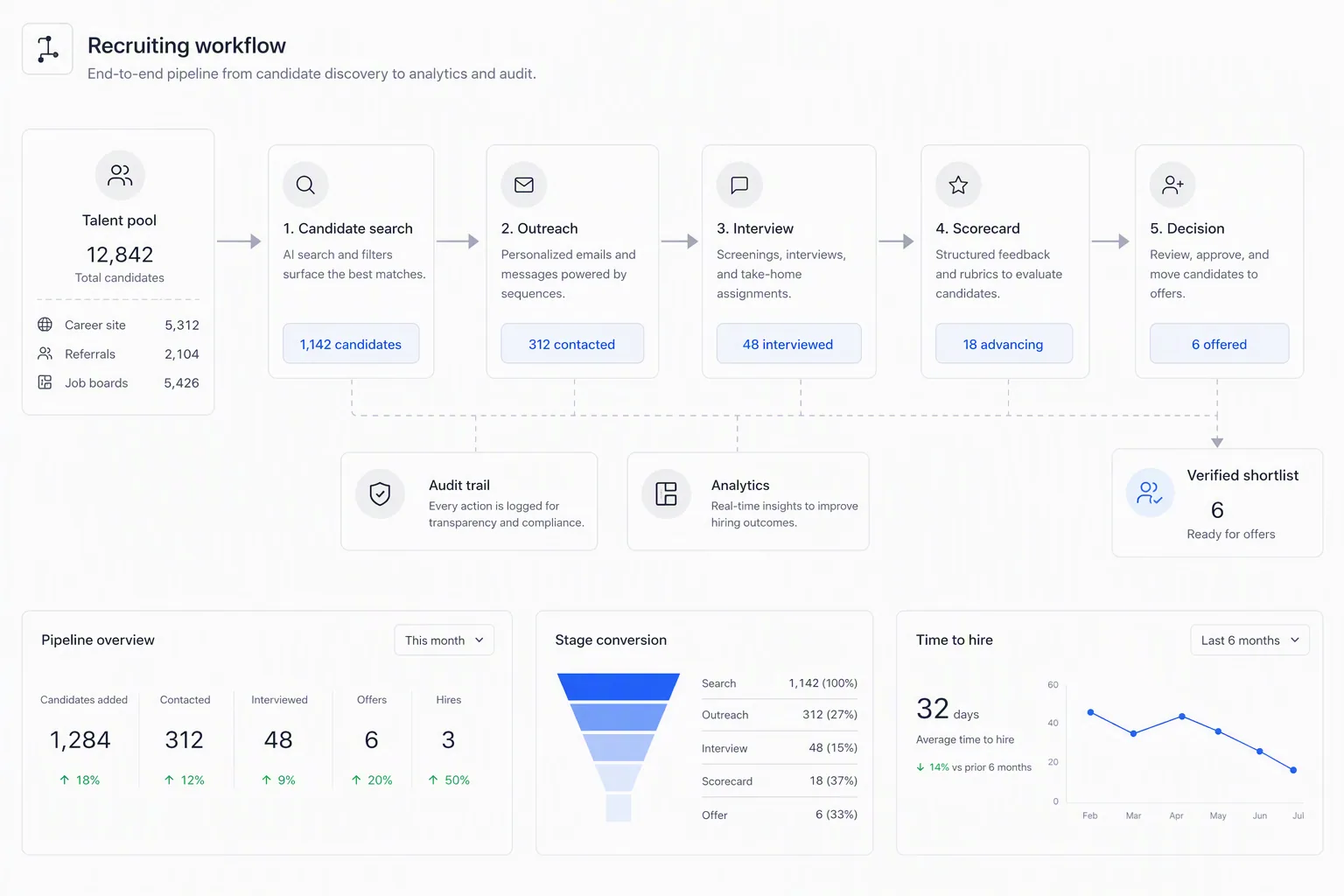The image size is (1344, 896).
Task: Click the Verified shortlist users icon
Action: [1150, 493]
